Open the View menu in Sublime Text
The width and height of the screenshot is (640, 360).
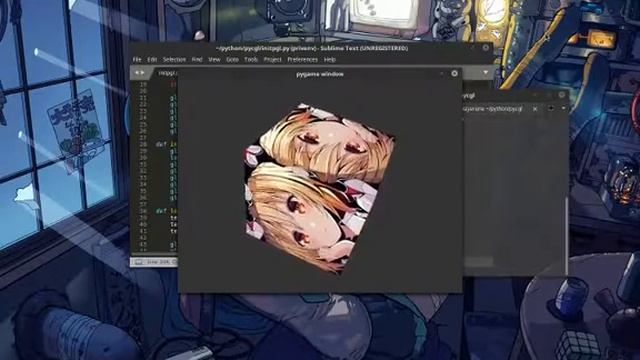pos(214,60)
